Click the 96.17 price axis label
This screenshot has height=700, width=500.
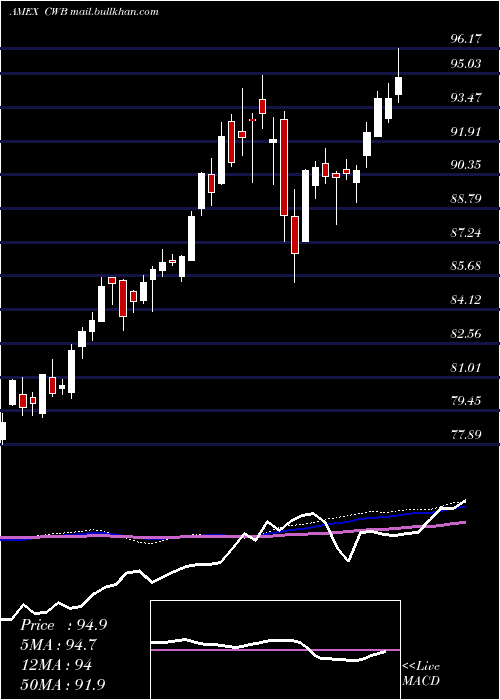tap(466, 39)
